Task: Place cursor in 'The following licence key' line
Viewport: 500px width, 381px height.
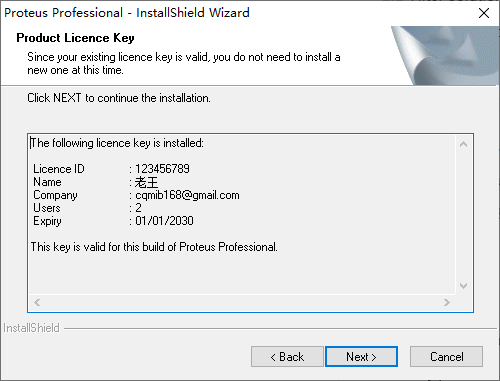Action: point(117,143)
